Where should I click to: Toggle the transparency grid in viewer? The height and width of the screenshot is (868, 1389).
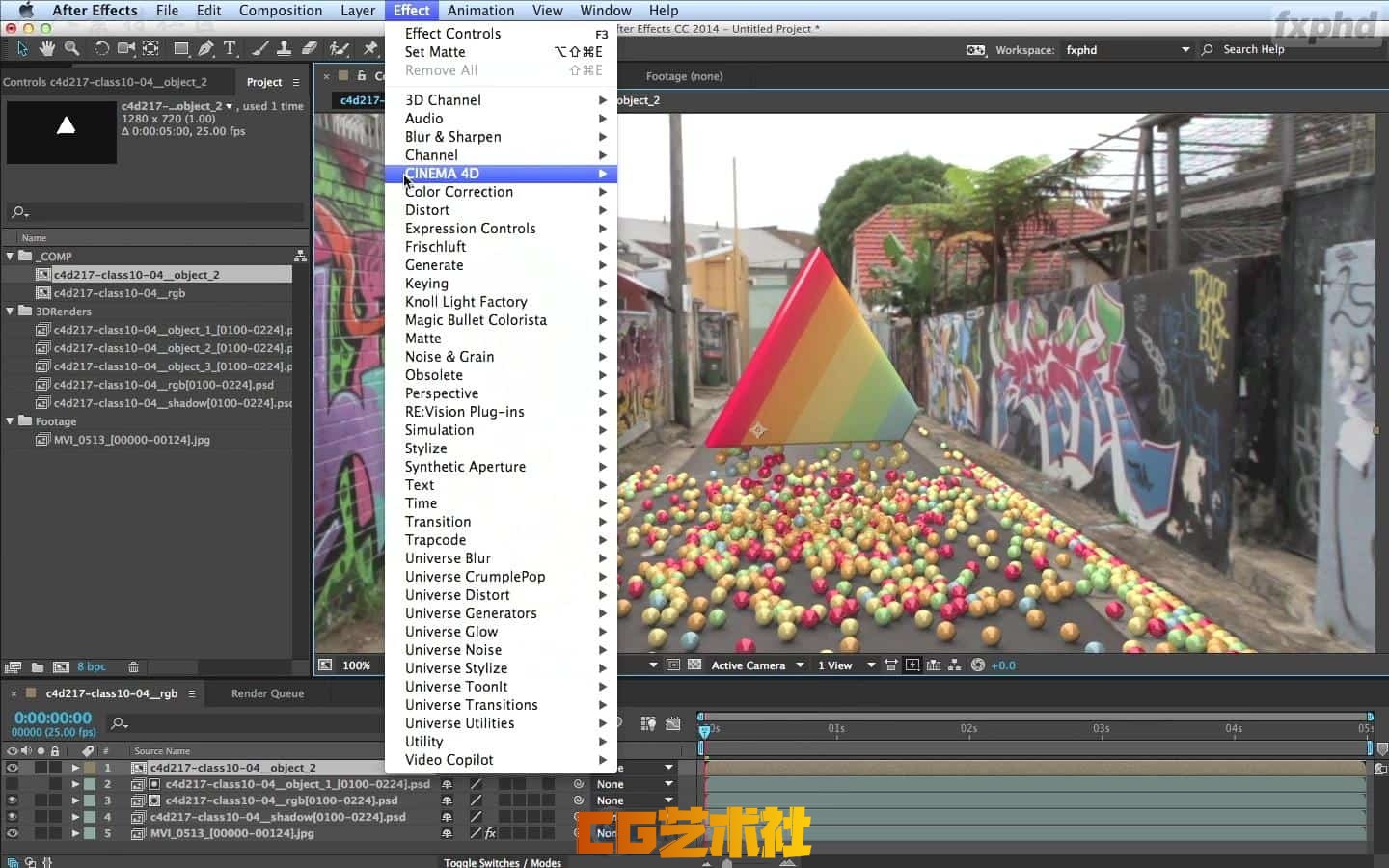tap(694, 665)
